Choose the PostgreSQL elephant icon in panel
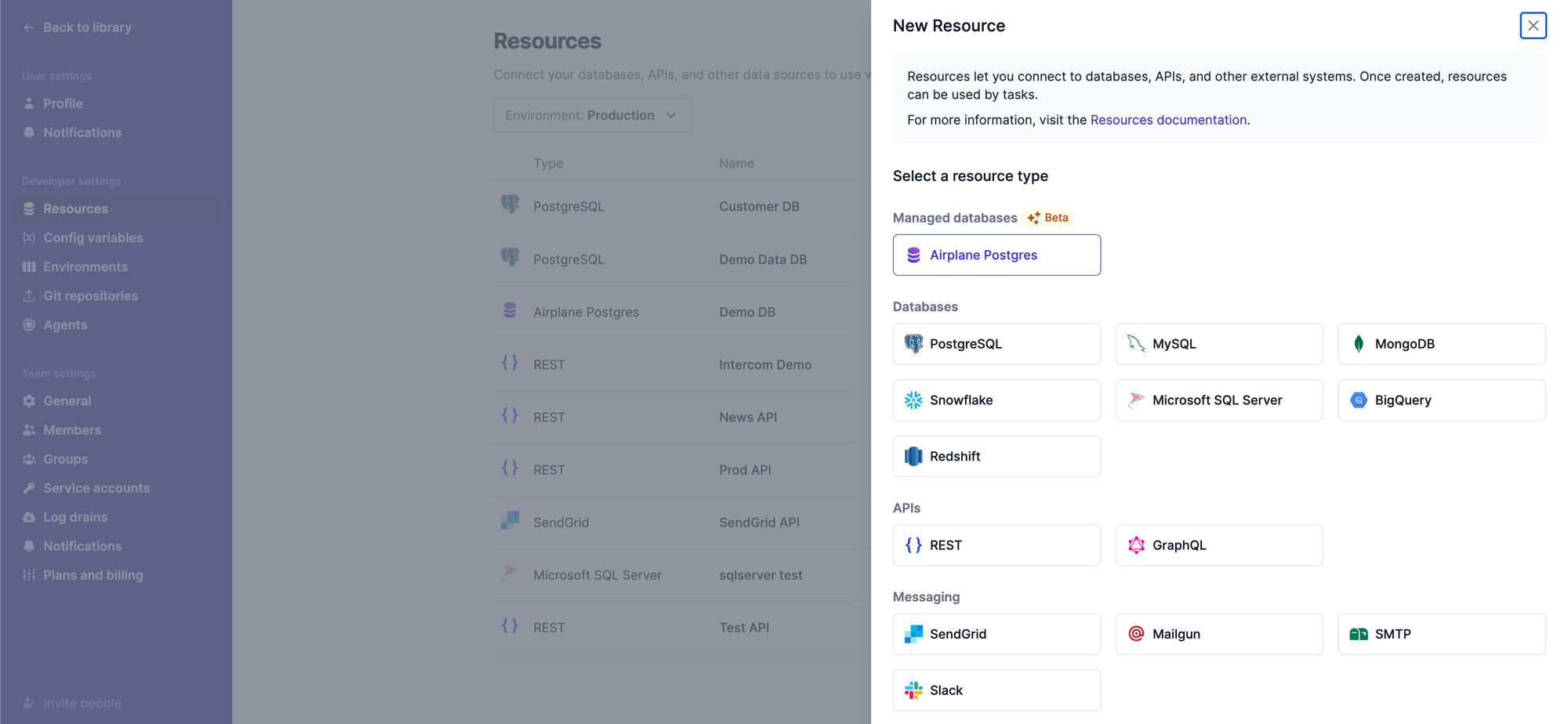Viewport: 1568px width, 724px height. [913, 343]
